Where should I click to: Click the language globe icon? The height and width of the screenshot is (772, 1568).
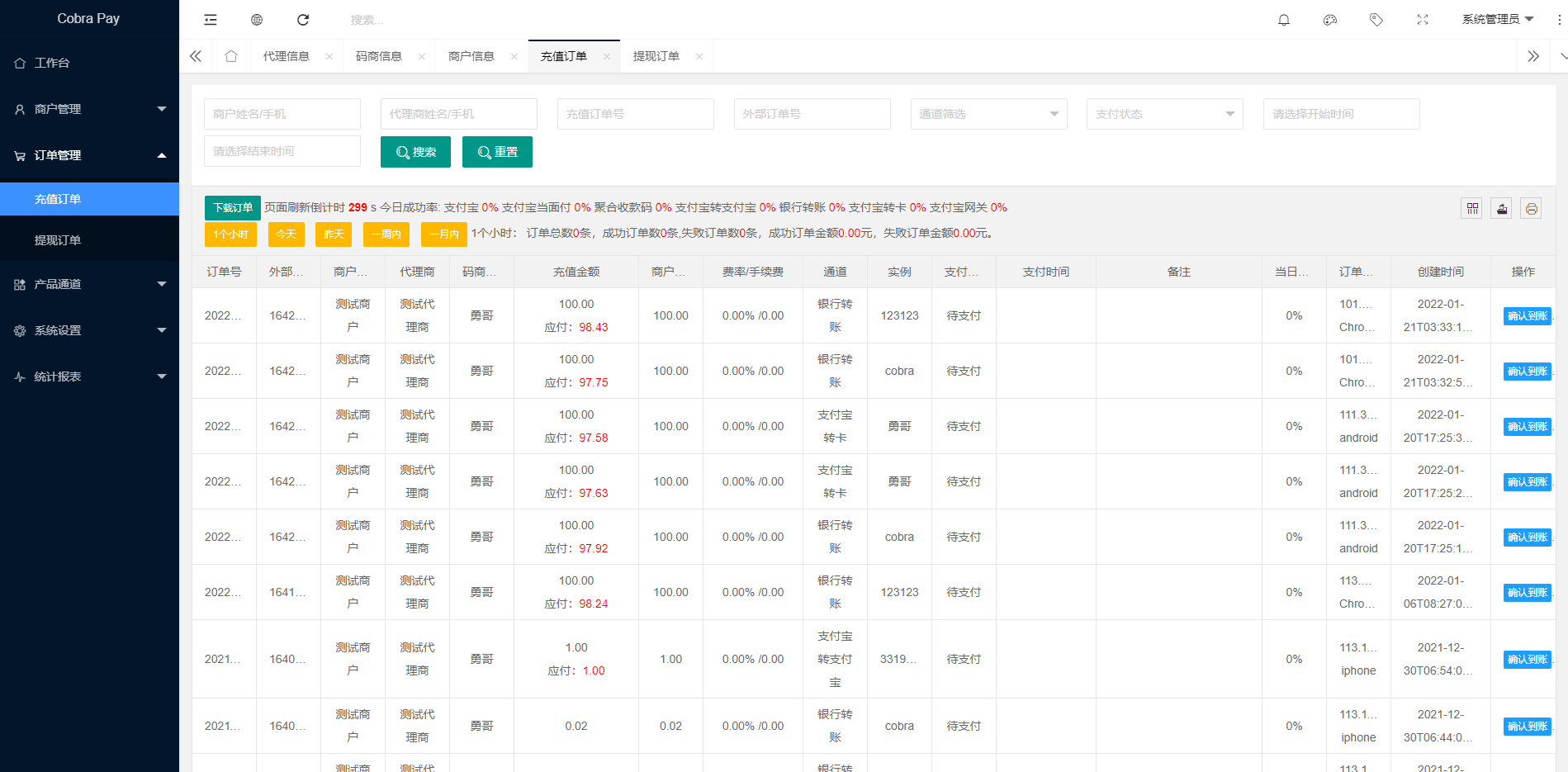pyautogui.click(x=257, y=19)
